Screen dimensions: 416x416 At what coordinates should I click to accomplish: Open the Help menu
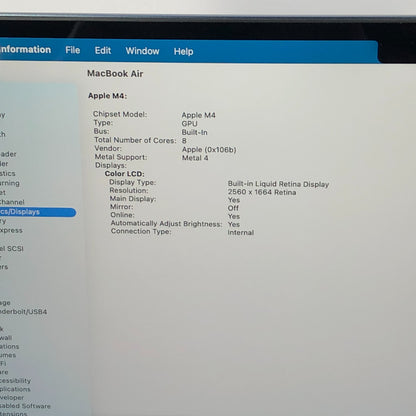point(183,51)
